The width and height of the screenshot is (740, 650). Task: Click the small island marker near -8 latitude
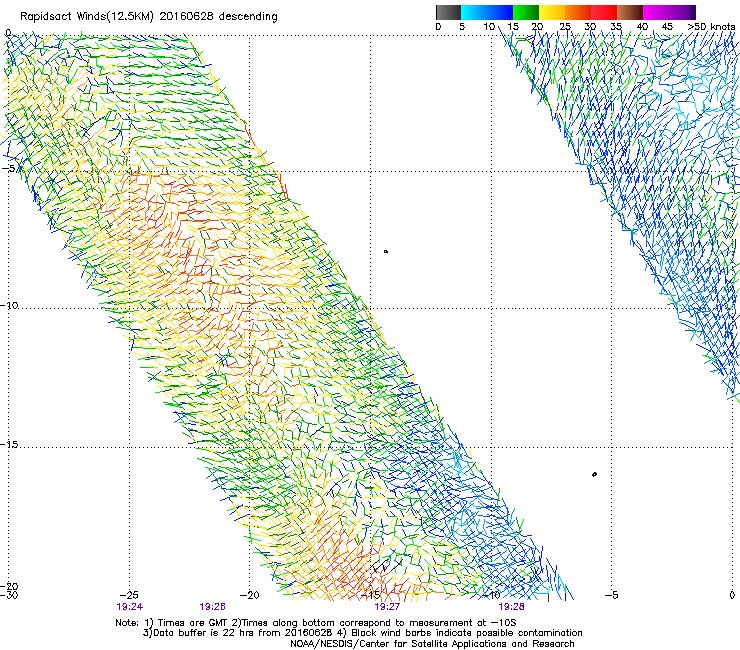pos(386,252)
